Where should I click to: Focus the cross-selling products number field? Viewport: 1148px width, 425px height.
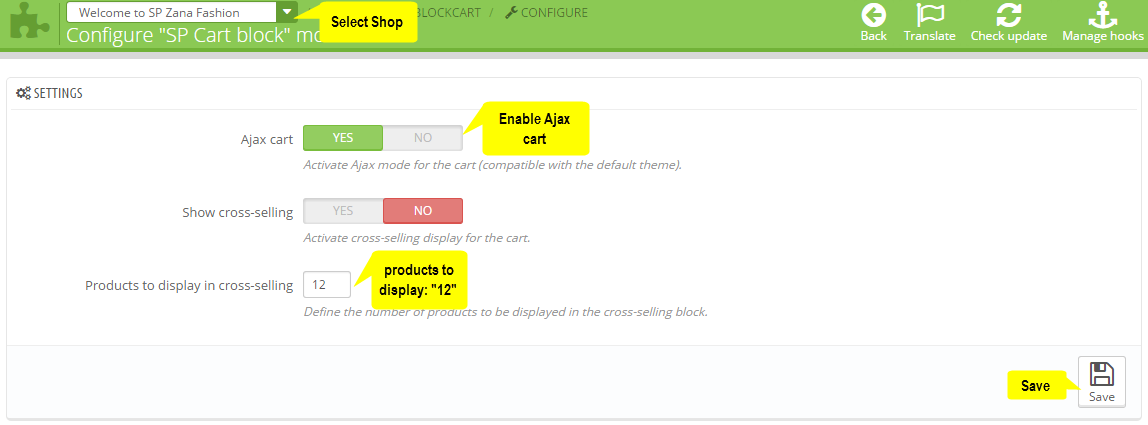[327, 284]
